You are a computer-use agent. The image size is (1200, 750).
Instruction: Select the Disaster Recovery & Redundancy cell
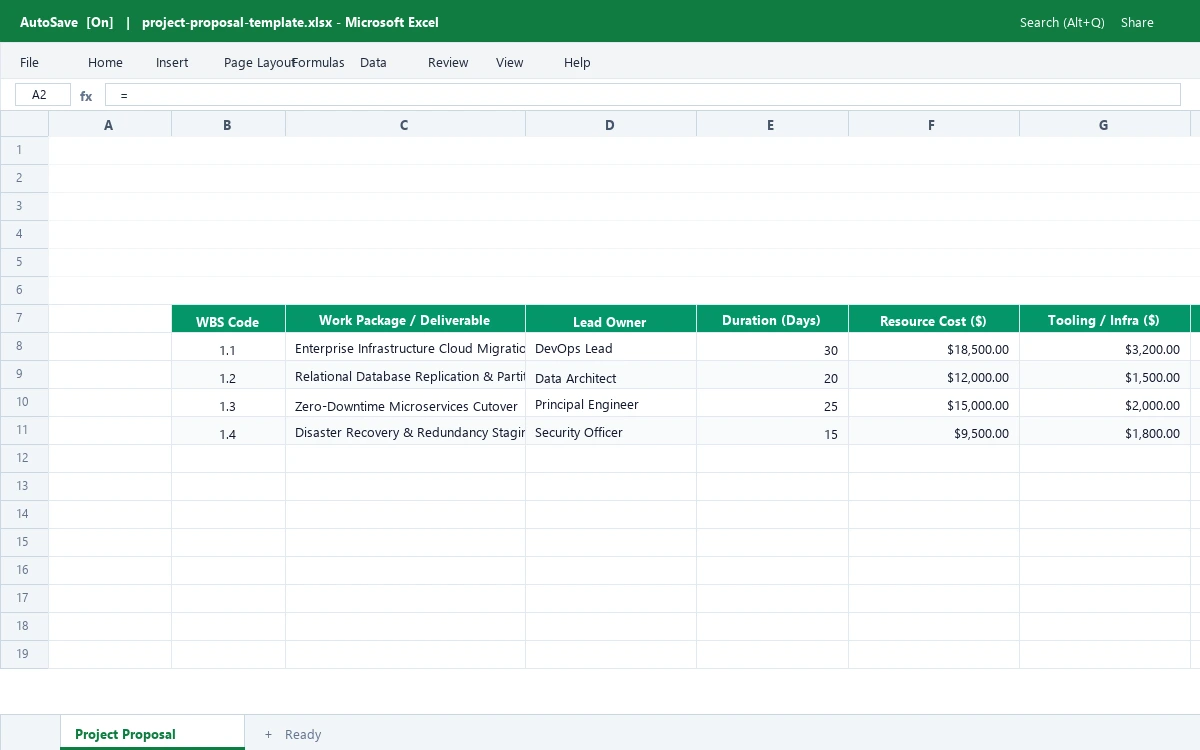405,431
